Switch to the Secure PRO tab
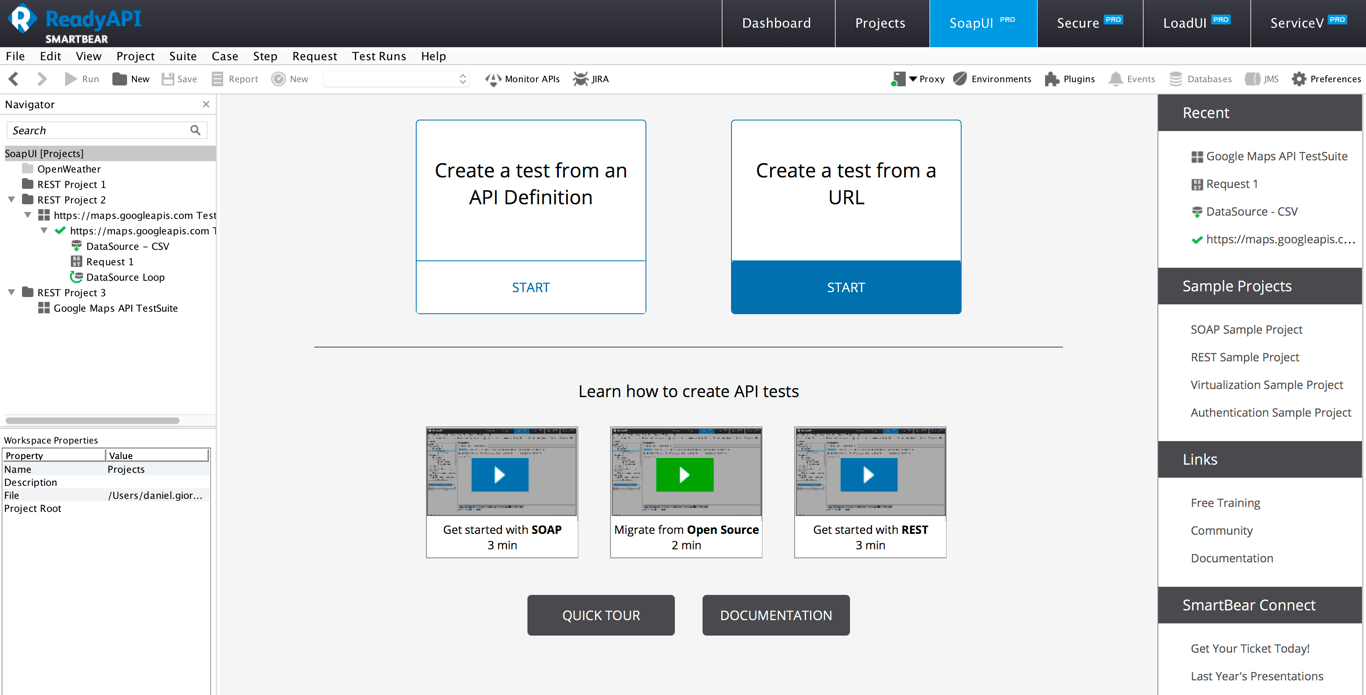The width and height of the screenshot is (1366, 695). [x=1090, y=23]
